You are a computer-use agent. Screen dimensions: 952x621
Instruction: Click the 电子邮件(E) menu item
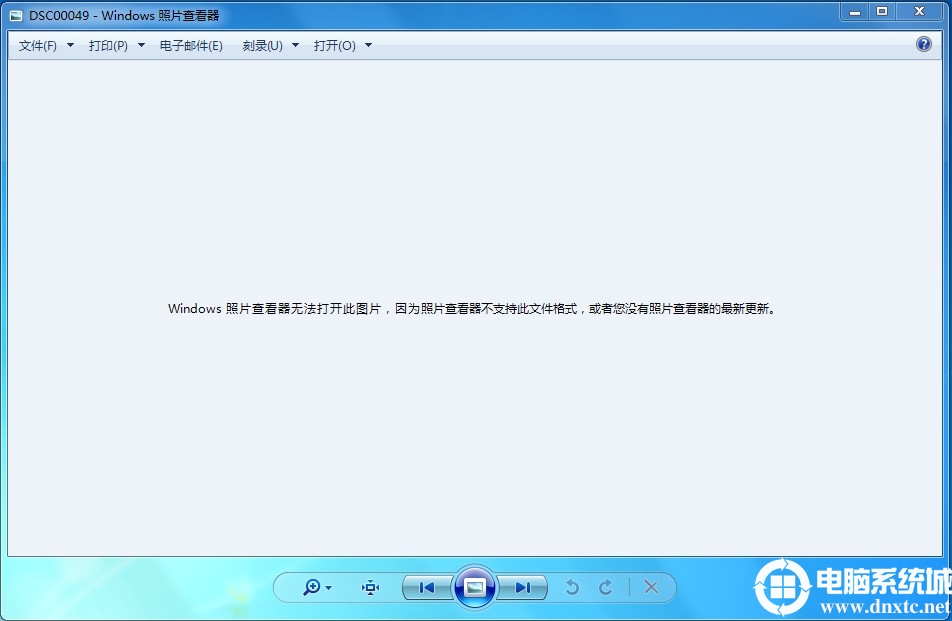191,46
